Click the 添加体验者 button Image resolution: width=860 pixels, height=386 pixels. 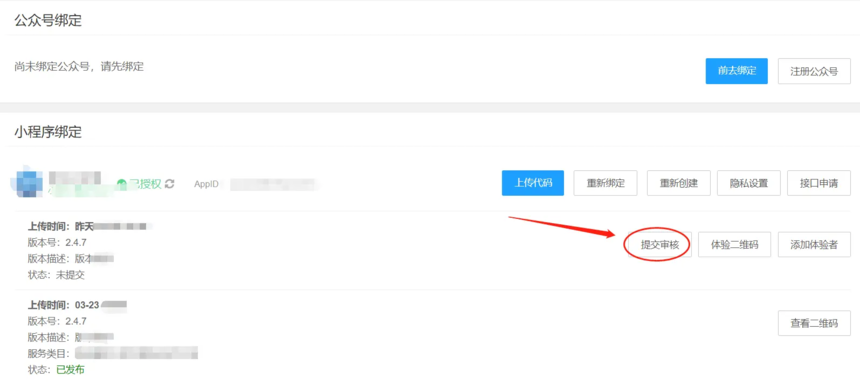pos(814,245)
